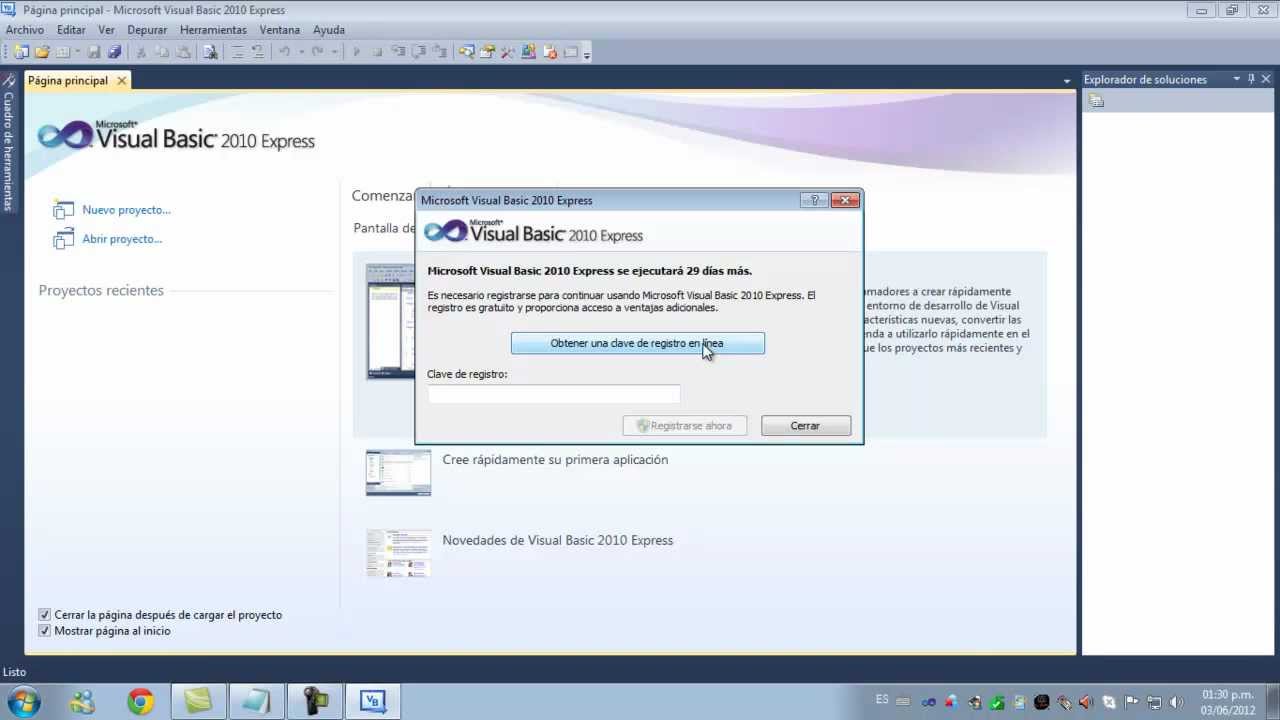The height and width of the screenshot is (720, 1280).
Task: Close the Explorador de soluciones panel
Action: [x=1266, y=79]
